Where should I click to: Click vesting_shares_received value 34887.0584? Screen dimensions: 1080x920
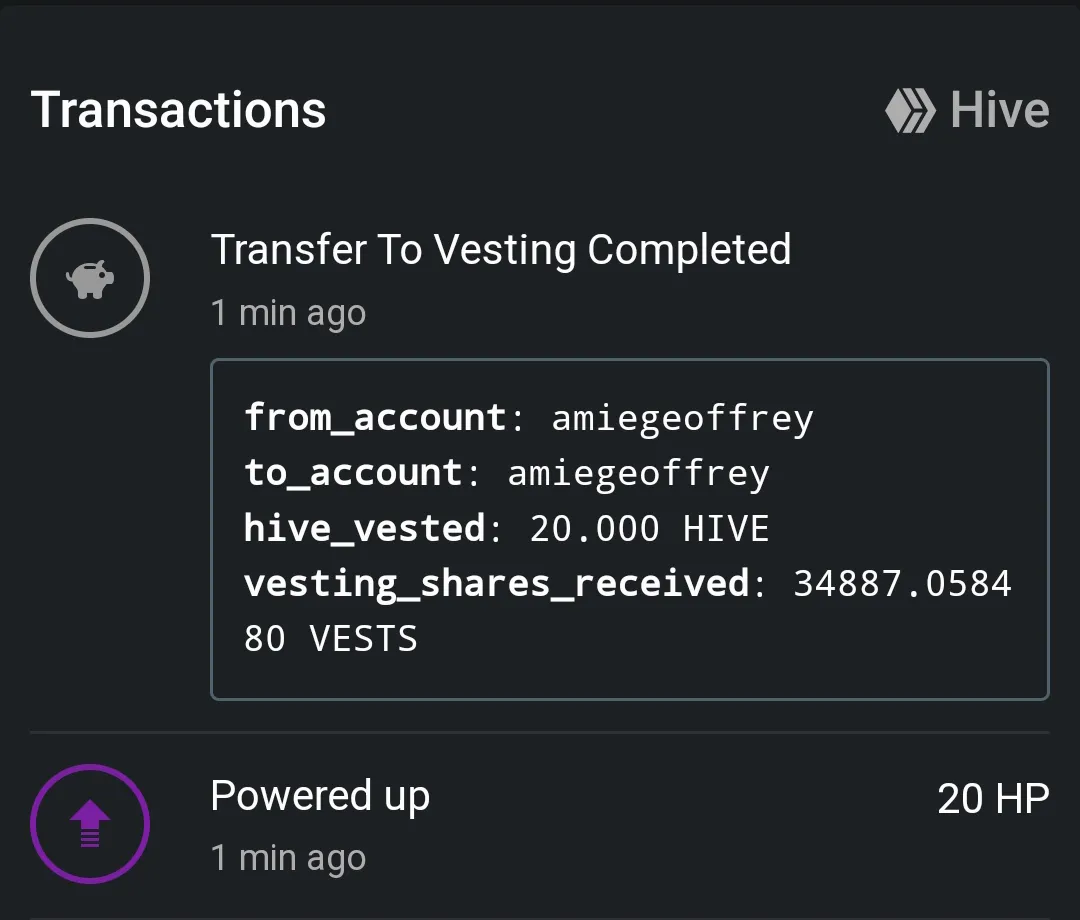[x=902, y=583]
